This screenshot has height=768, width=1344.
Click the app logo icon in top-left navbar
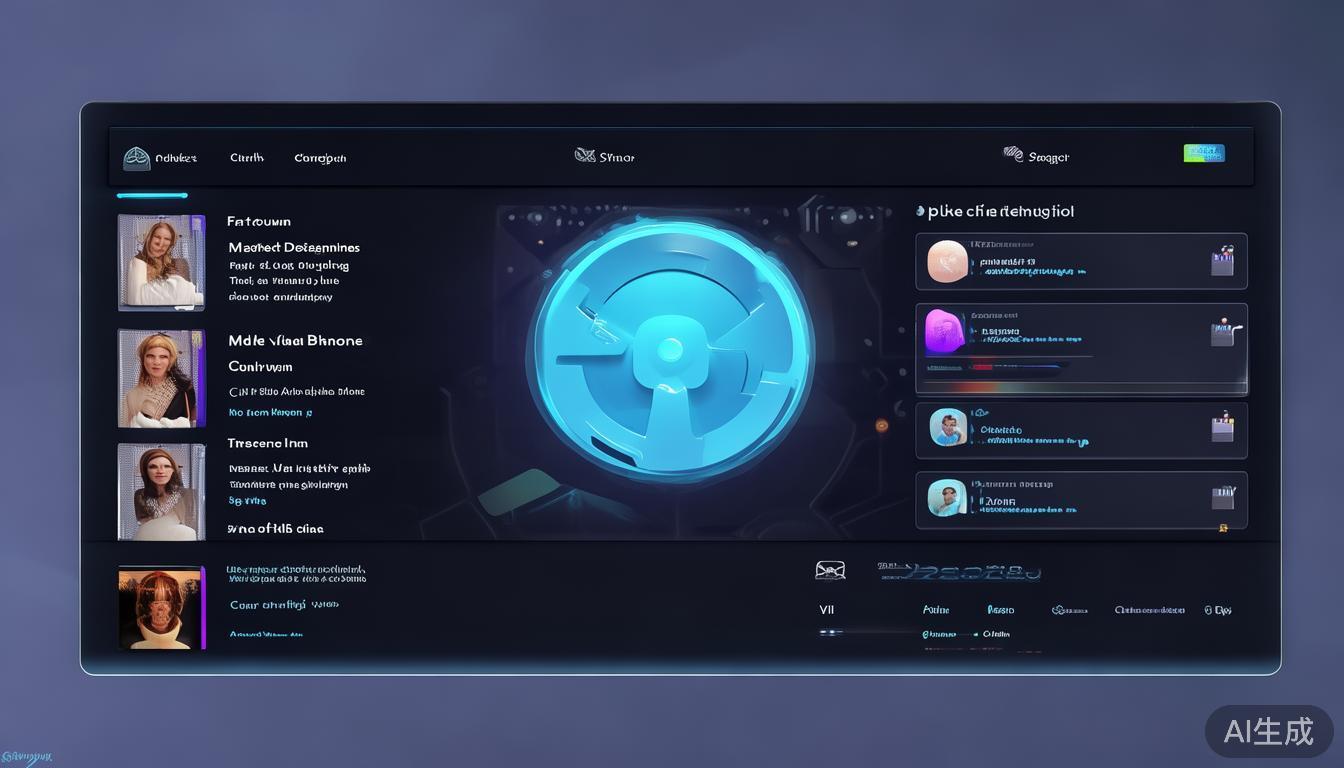point(136,158)
